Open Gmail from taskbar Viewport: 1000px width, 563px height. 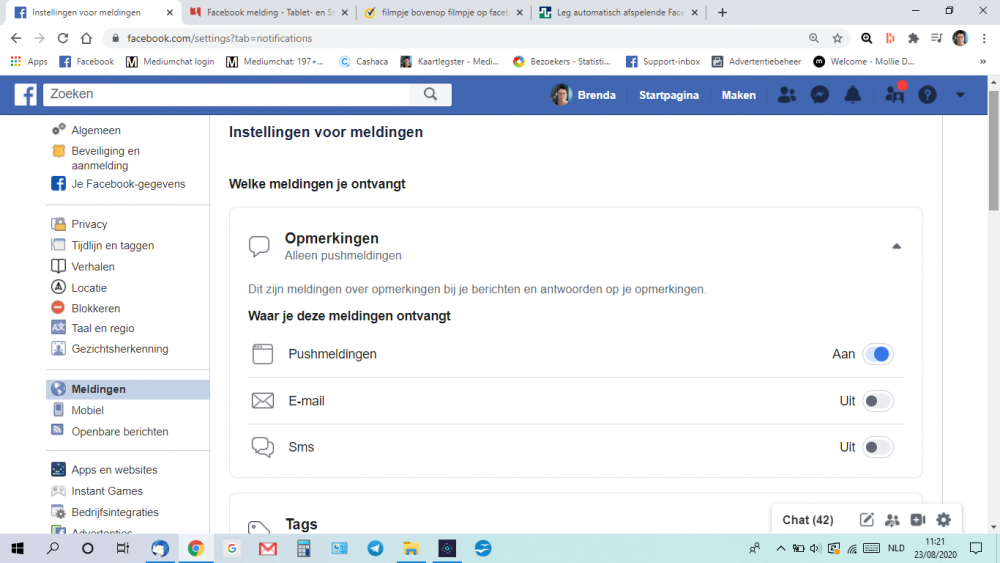(x=268, y=548)
